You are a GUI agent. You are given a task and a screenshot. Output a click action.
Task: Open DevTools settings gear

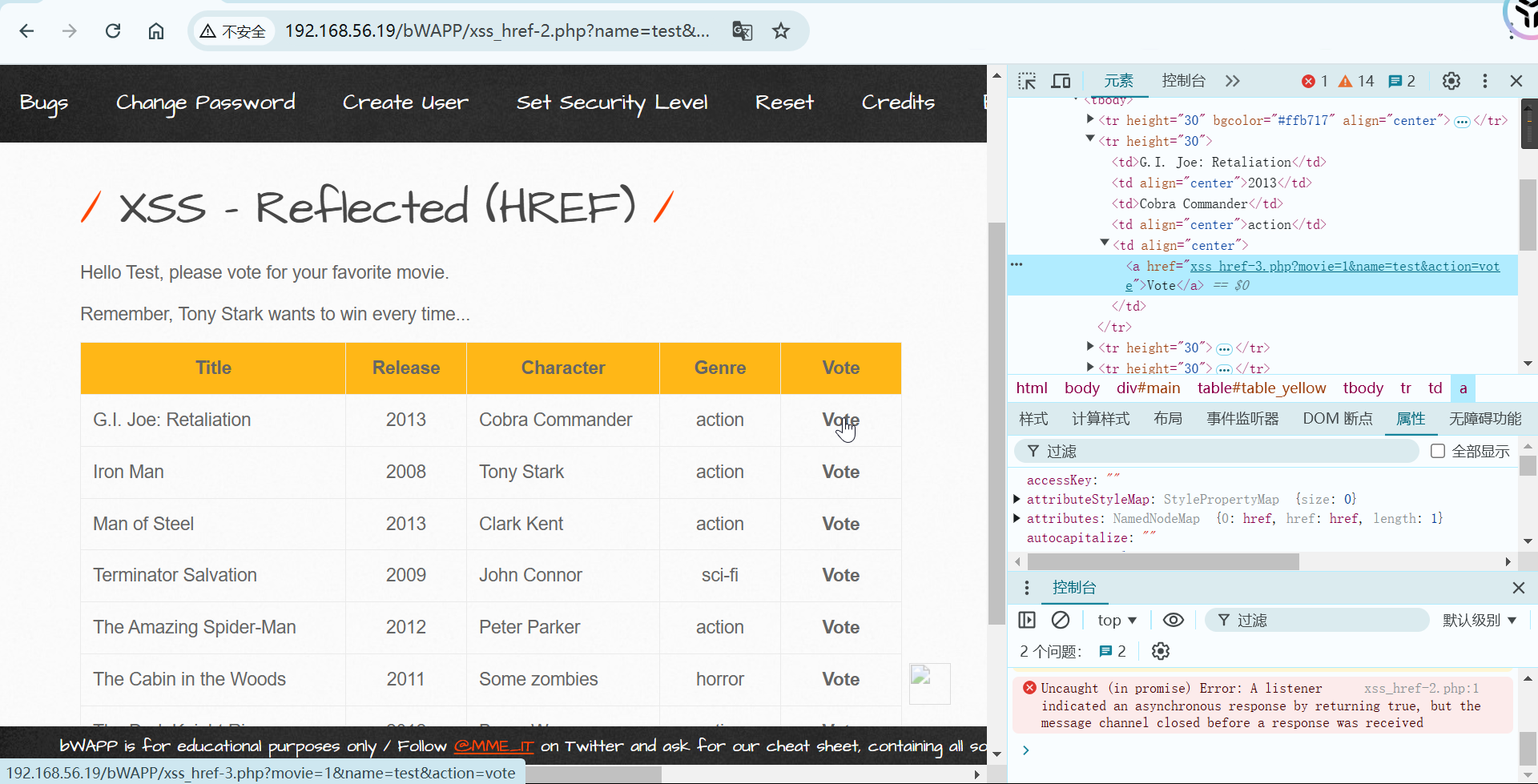1451,81
